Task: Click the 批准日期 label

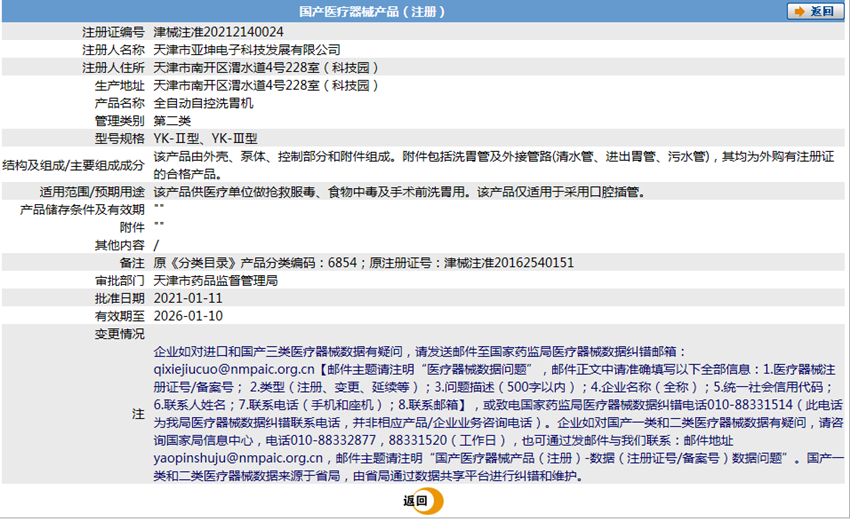Action: click(x=120, y=299)
